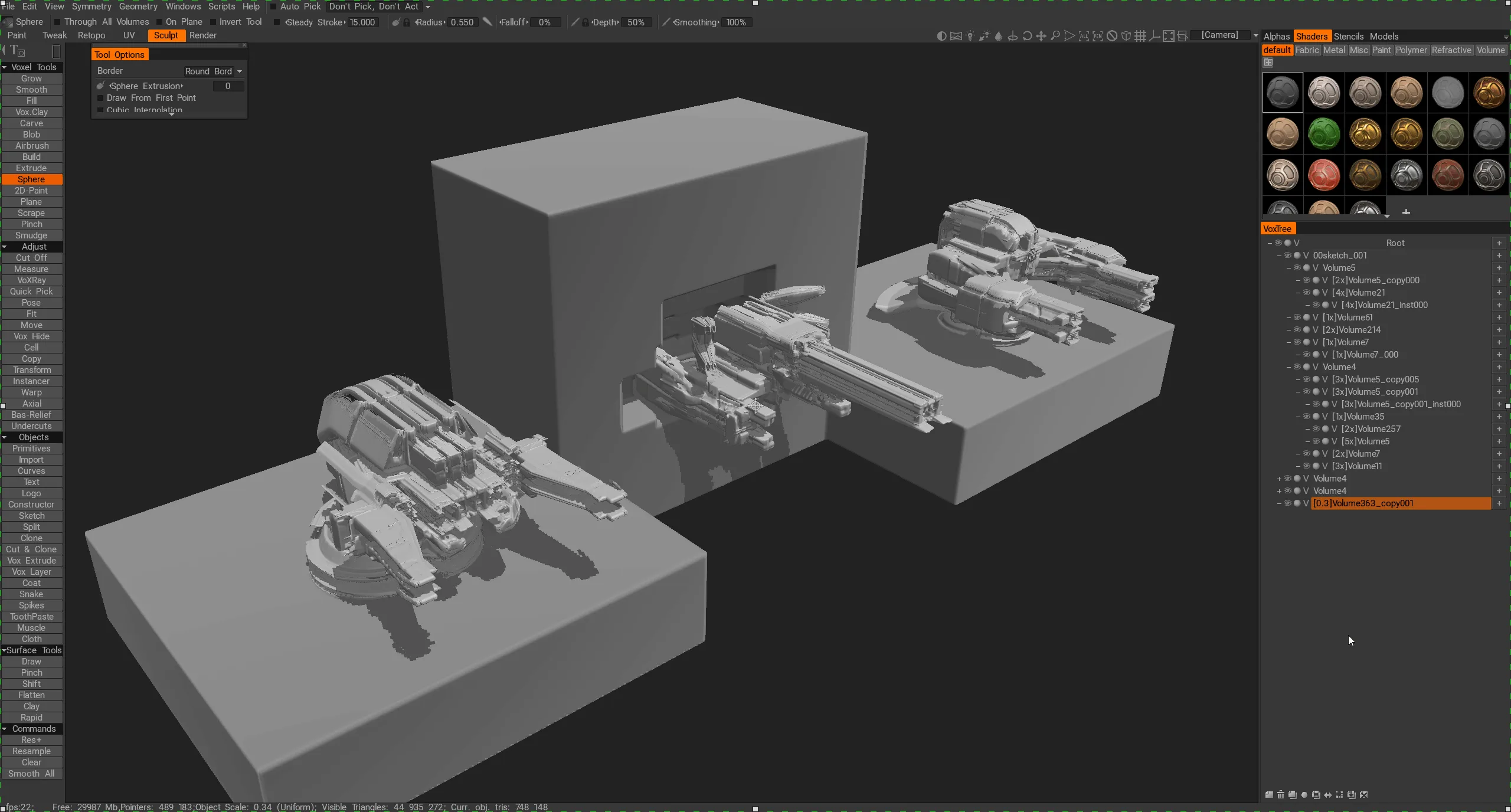Click the lightbulb lighting icon in the toolbar
The width and height of the screenshot is (1511, 812).
tap(970, 37)
